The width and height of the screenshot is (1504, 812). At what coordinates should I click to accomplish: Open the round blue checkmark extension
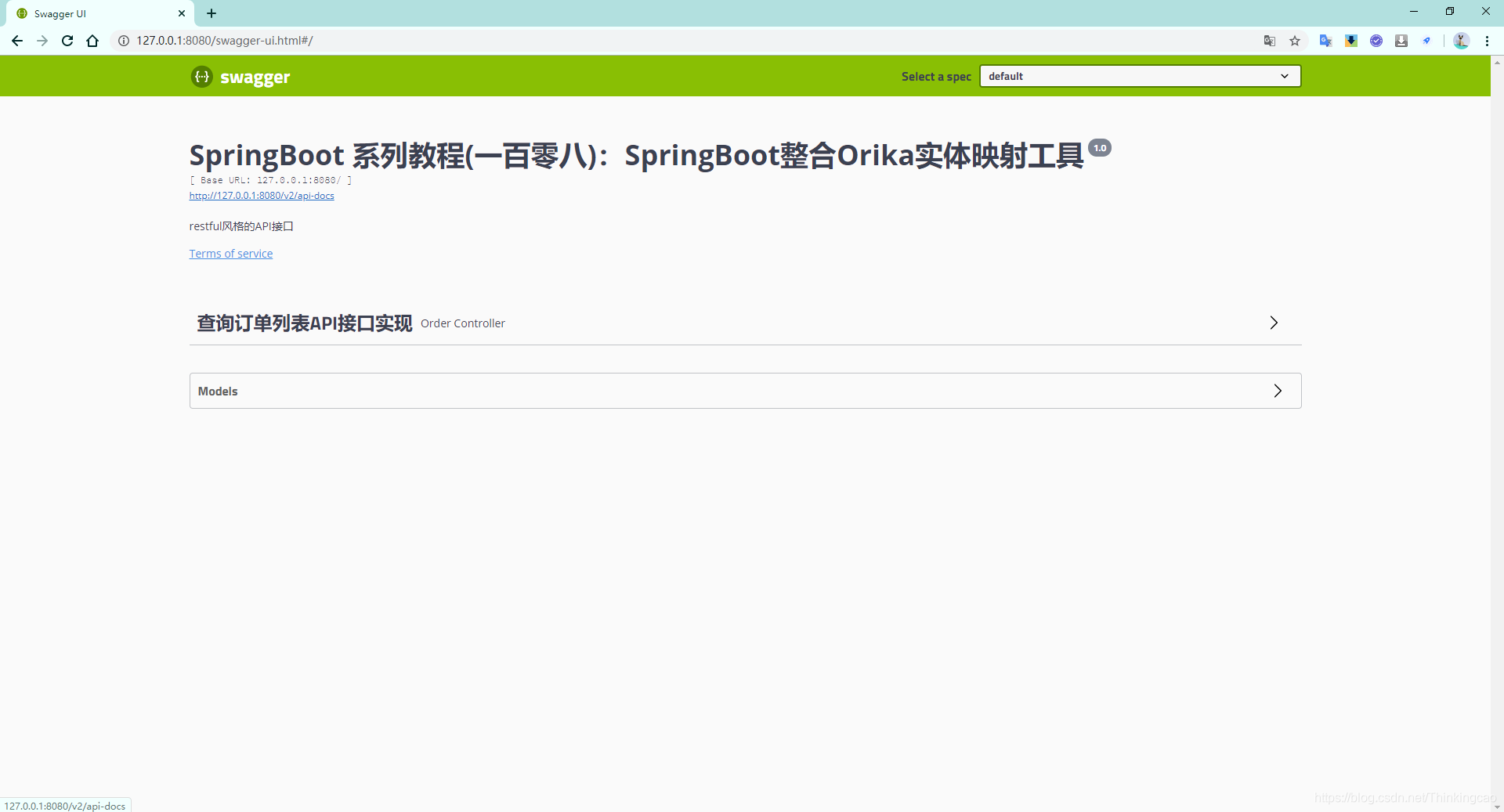pyautogui.click(x=1376, y=41)
